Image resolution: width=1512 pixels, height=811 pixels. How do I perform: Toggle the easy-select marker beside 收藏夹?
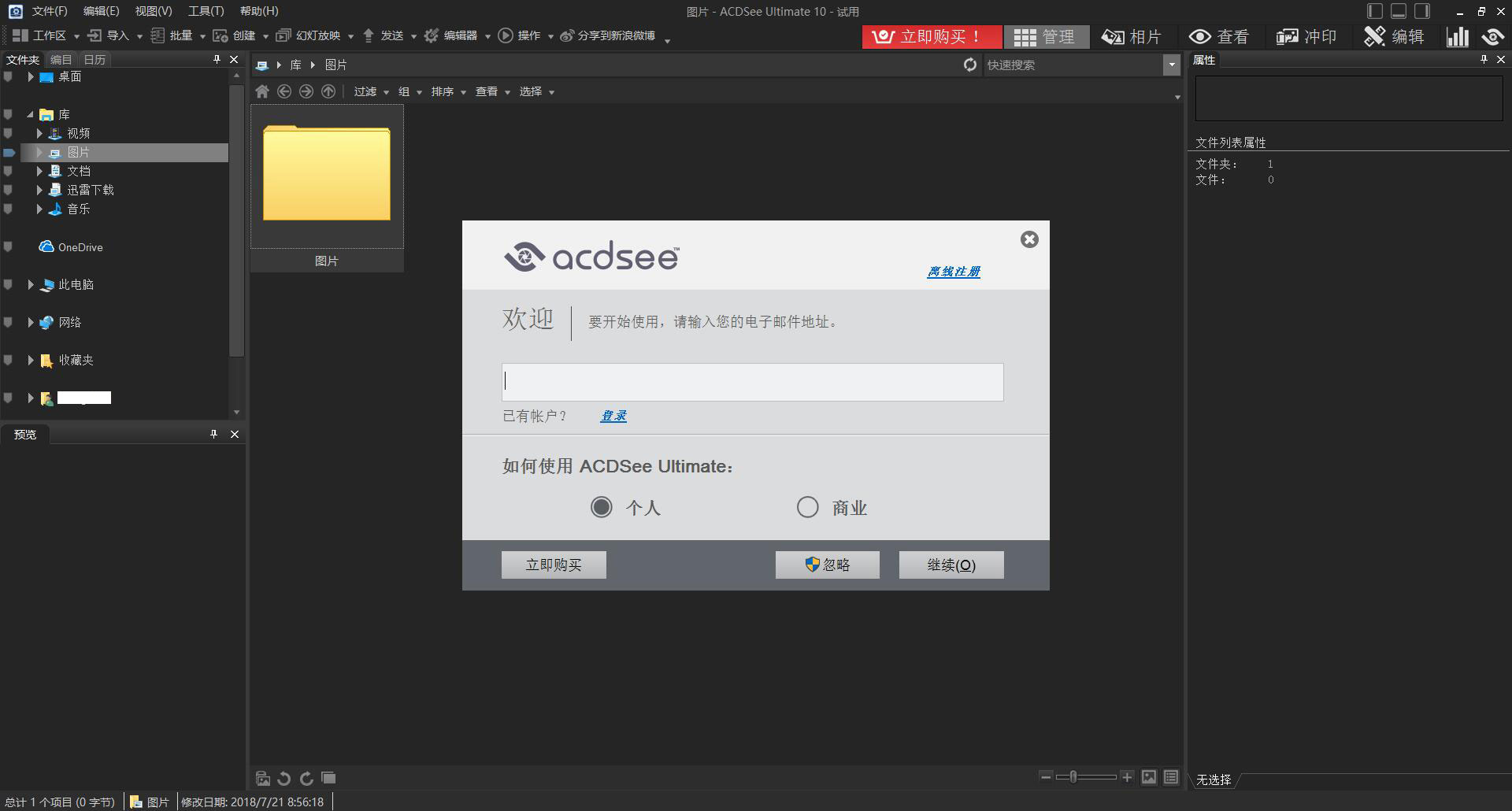coord(8,360)
